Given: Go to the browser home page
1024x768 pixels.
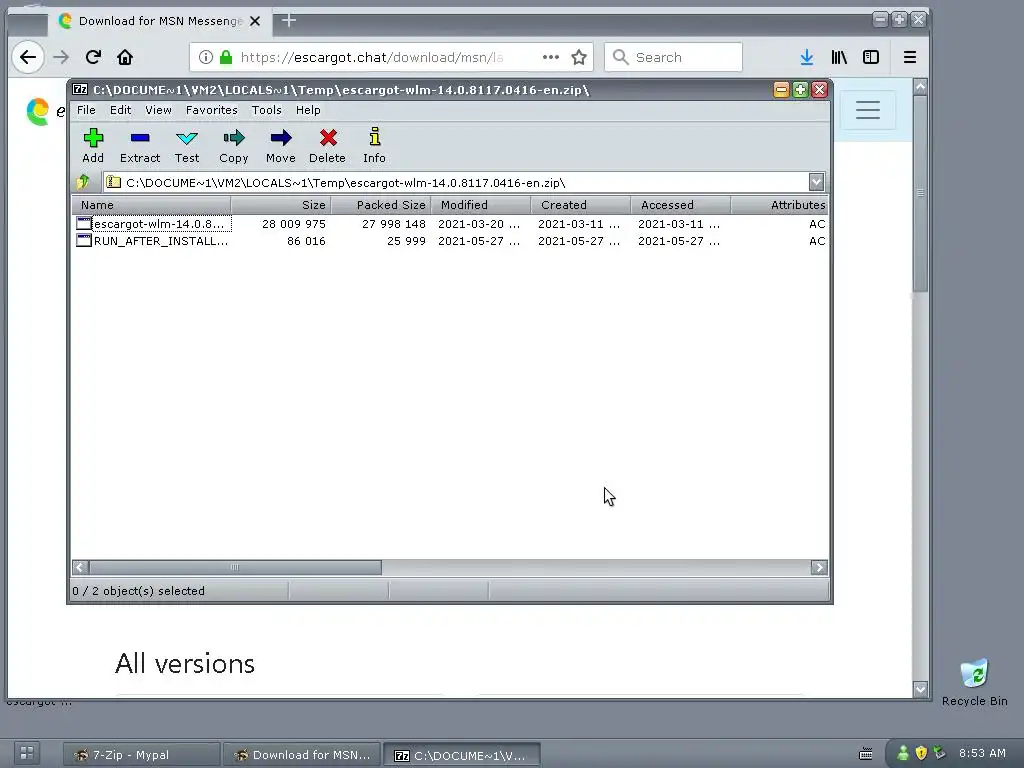Looking at the screenshot, I should coord(125,57).
